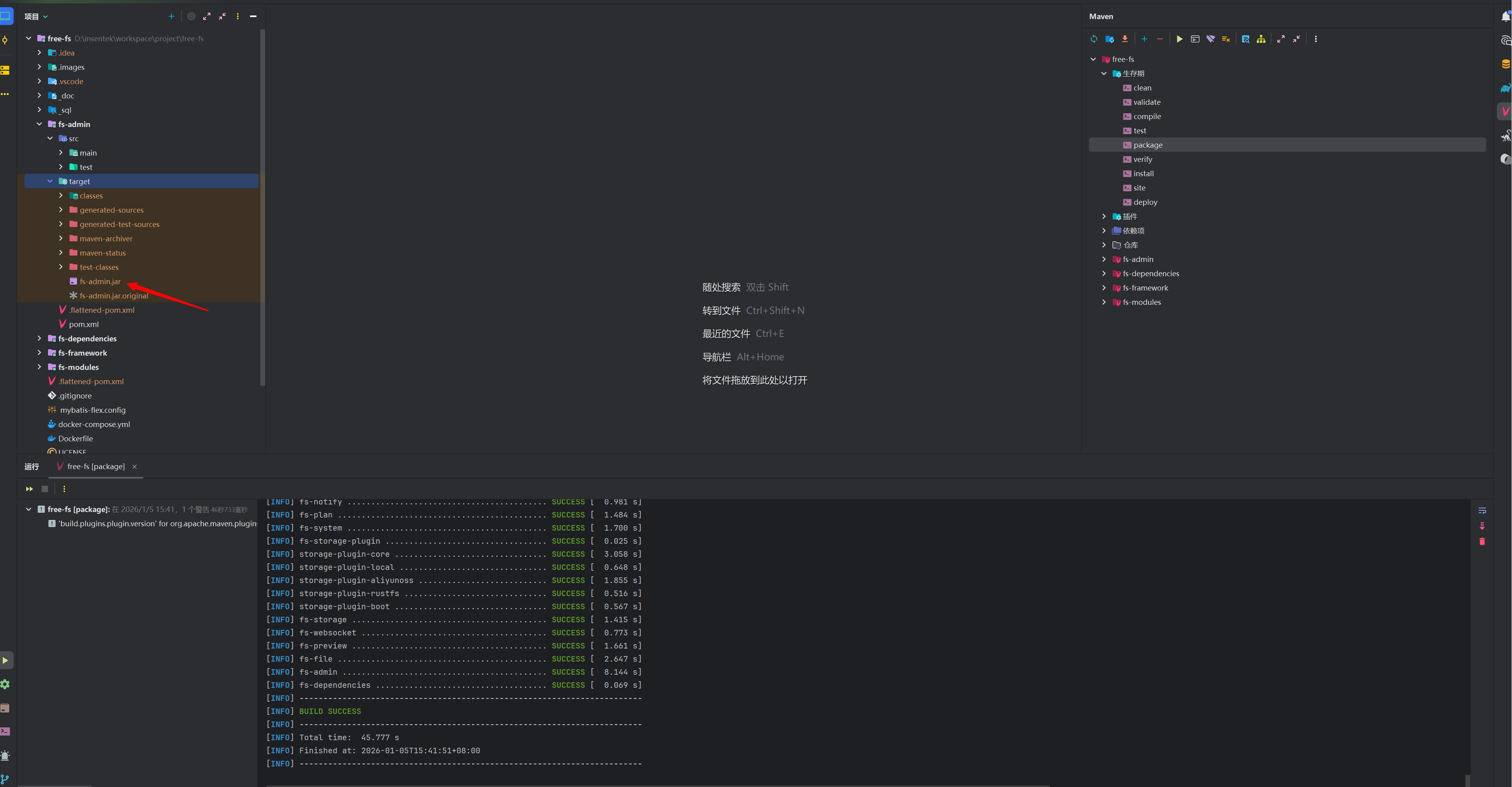Select opened file locate target icon
1512x787 pixels.
coord(191,16)
